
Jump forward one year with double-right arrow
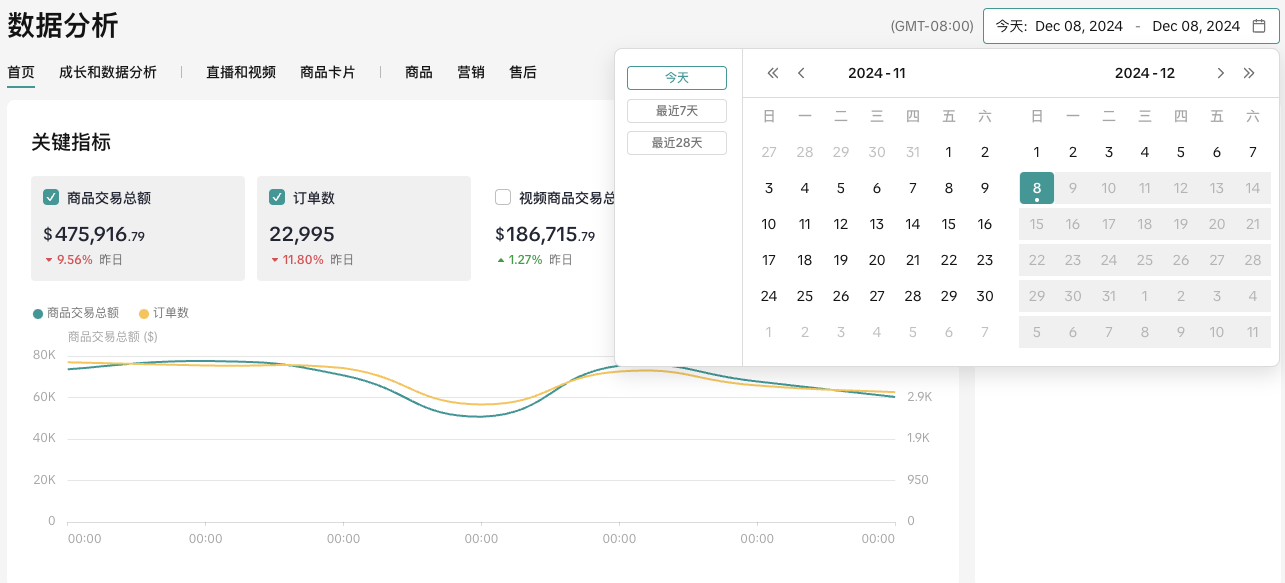point(1249,73)
